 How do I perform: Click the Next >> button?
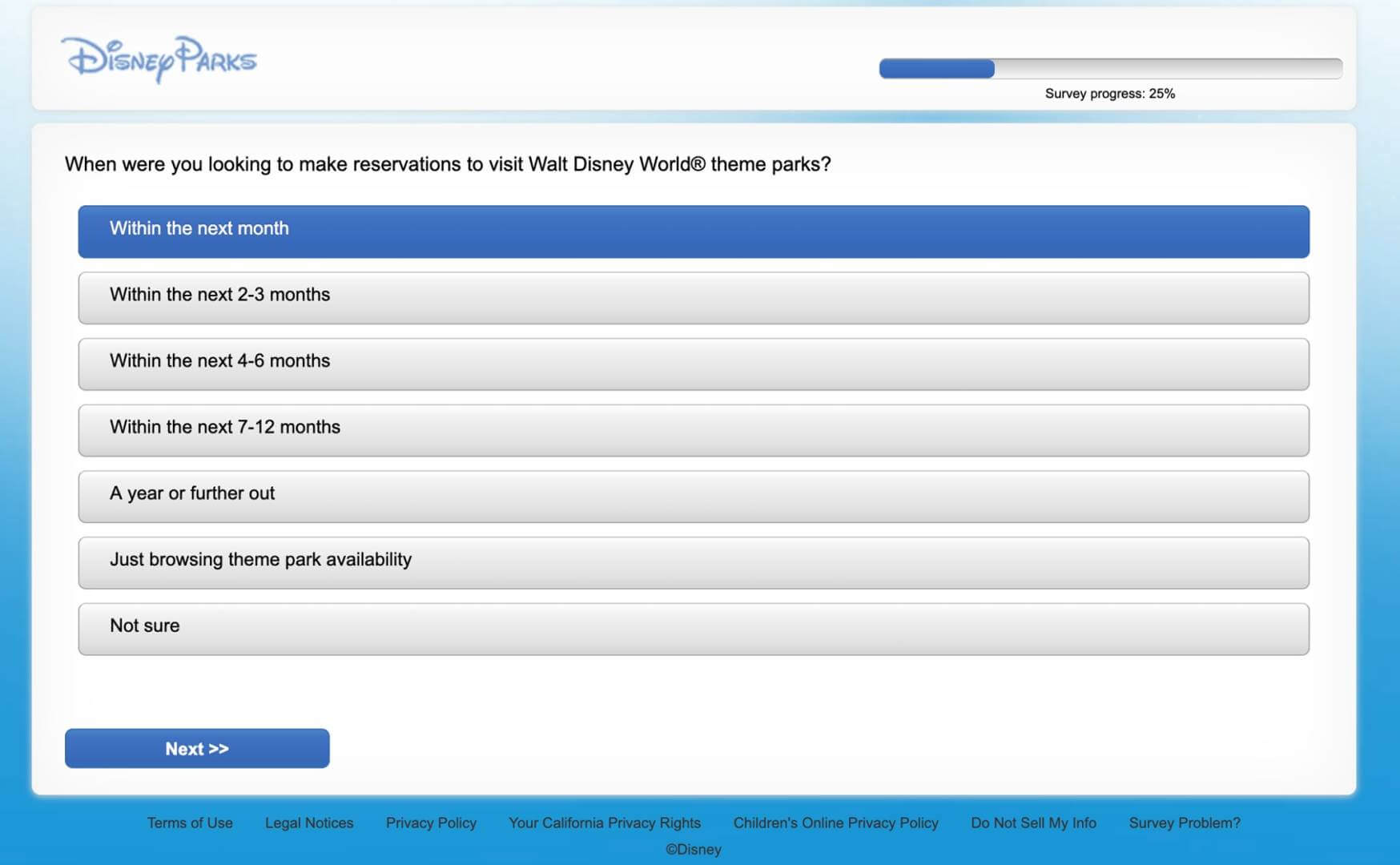[x=197, y=748]
